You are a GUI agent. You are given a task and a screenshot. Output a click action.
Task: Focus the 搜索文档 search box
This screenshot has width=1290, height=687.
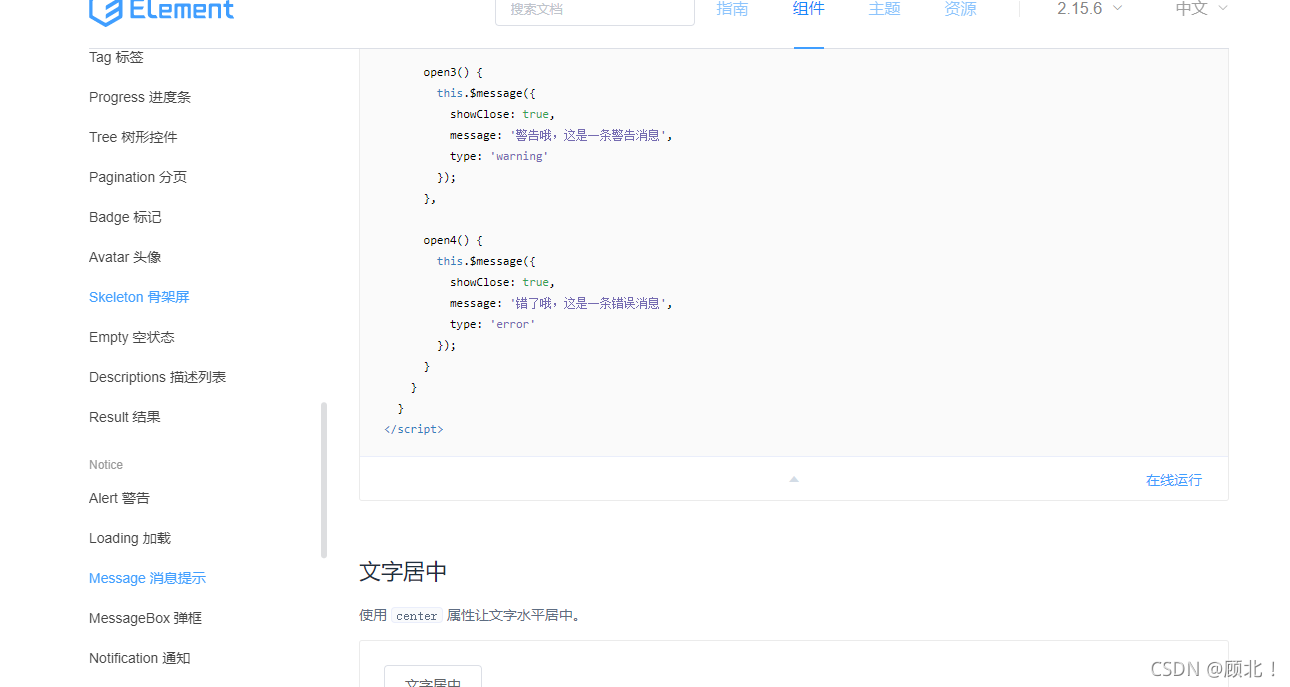pyautogui.click(x=595, y=10)
